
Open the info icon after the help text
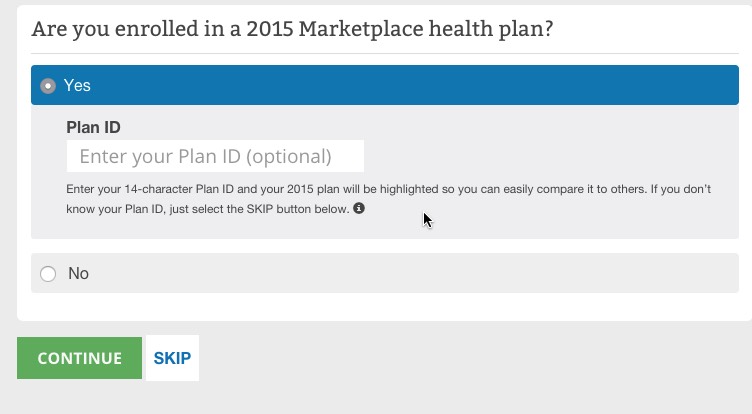click(x=359, y=209)
